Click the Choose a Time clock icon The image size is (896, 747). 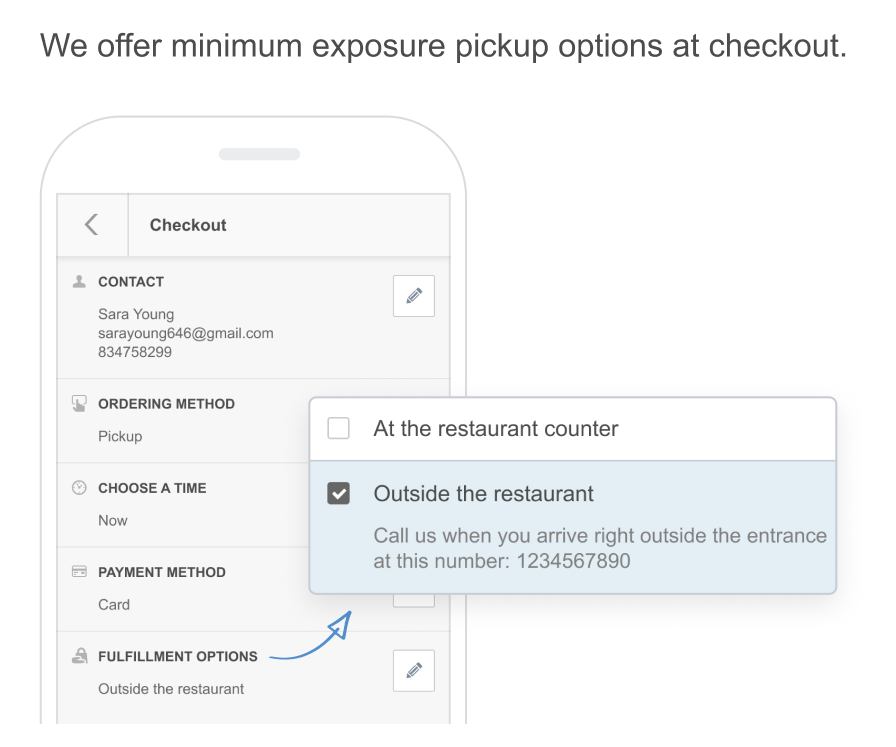pos(79,488)
